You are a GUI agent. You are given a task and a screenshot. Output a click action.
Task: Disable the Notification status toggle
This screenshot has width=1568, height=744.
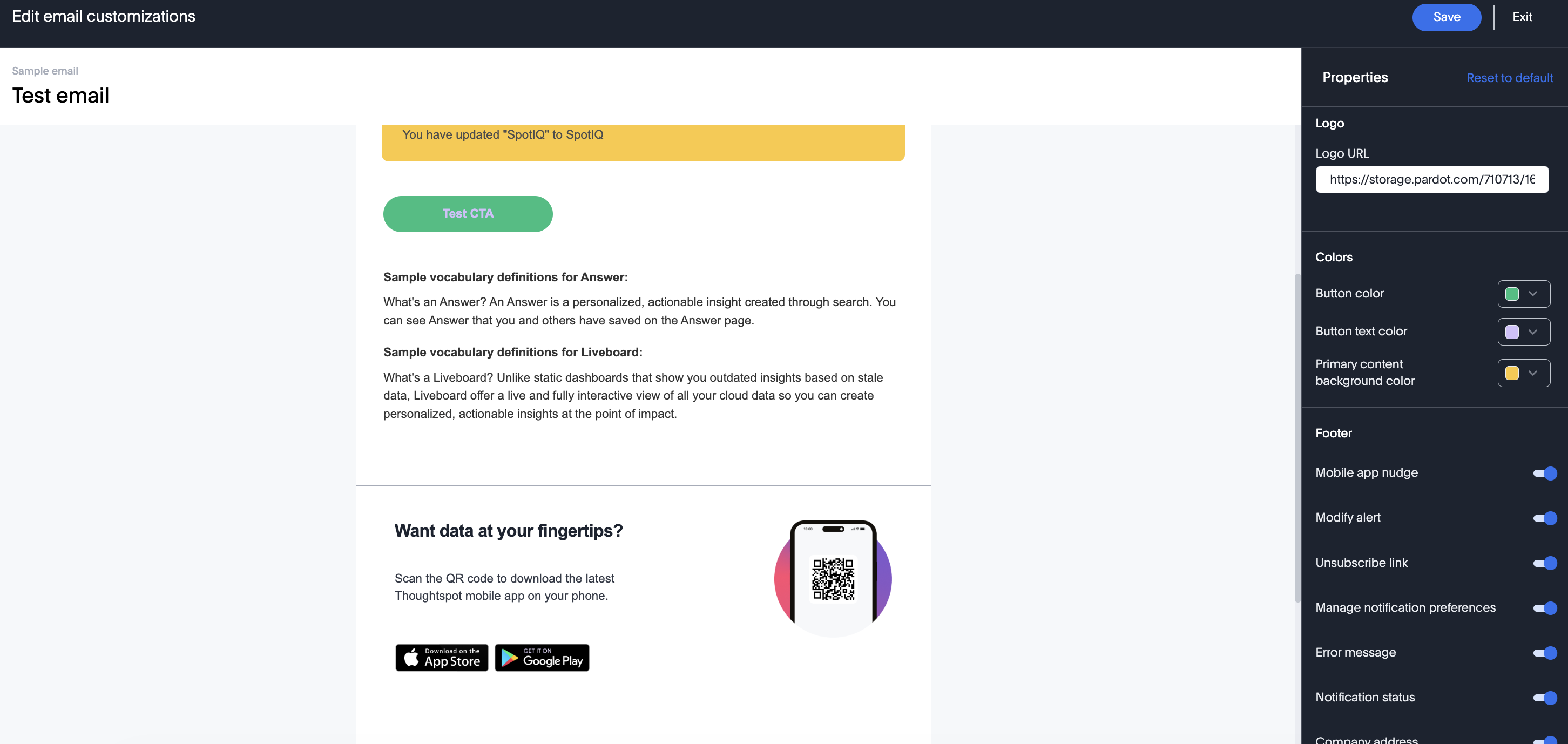pyautogui.click(x=1545, y=698)
